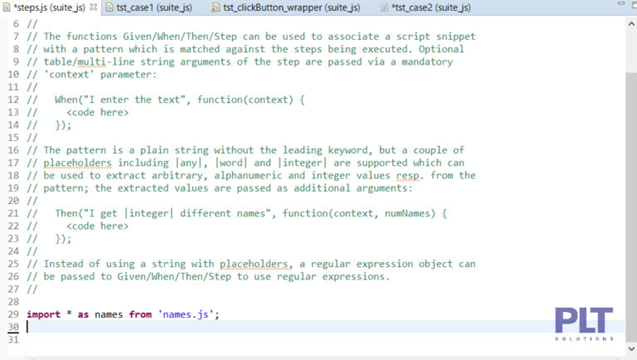Minimize the editor pane
637x360 pixels.
tap(621, 3)
